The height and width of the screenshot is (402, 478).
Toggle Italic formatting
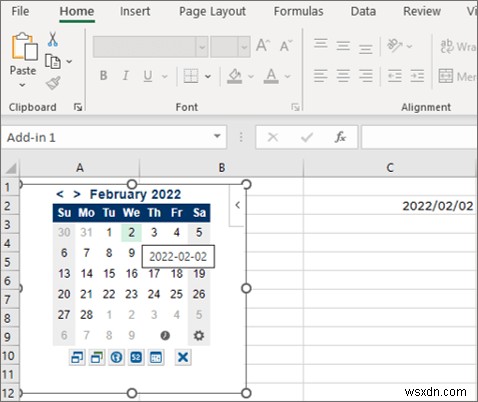(x=125, y=76)
